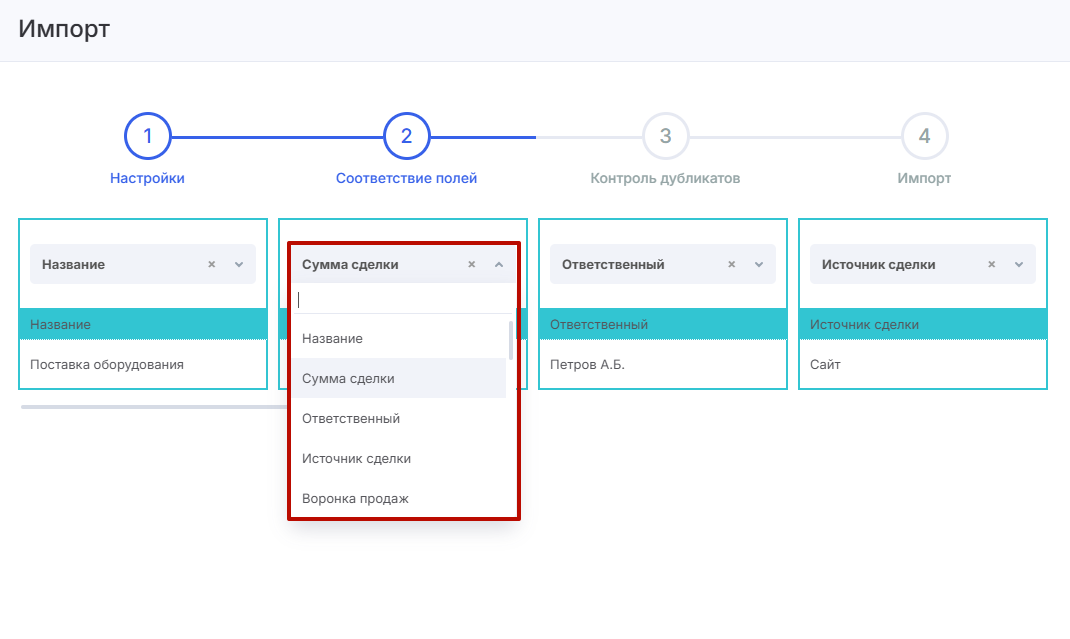This screenshot has width=1070, height=639.
Task: Clear the Ответственный field selection
Action: [x=731, y=265]
